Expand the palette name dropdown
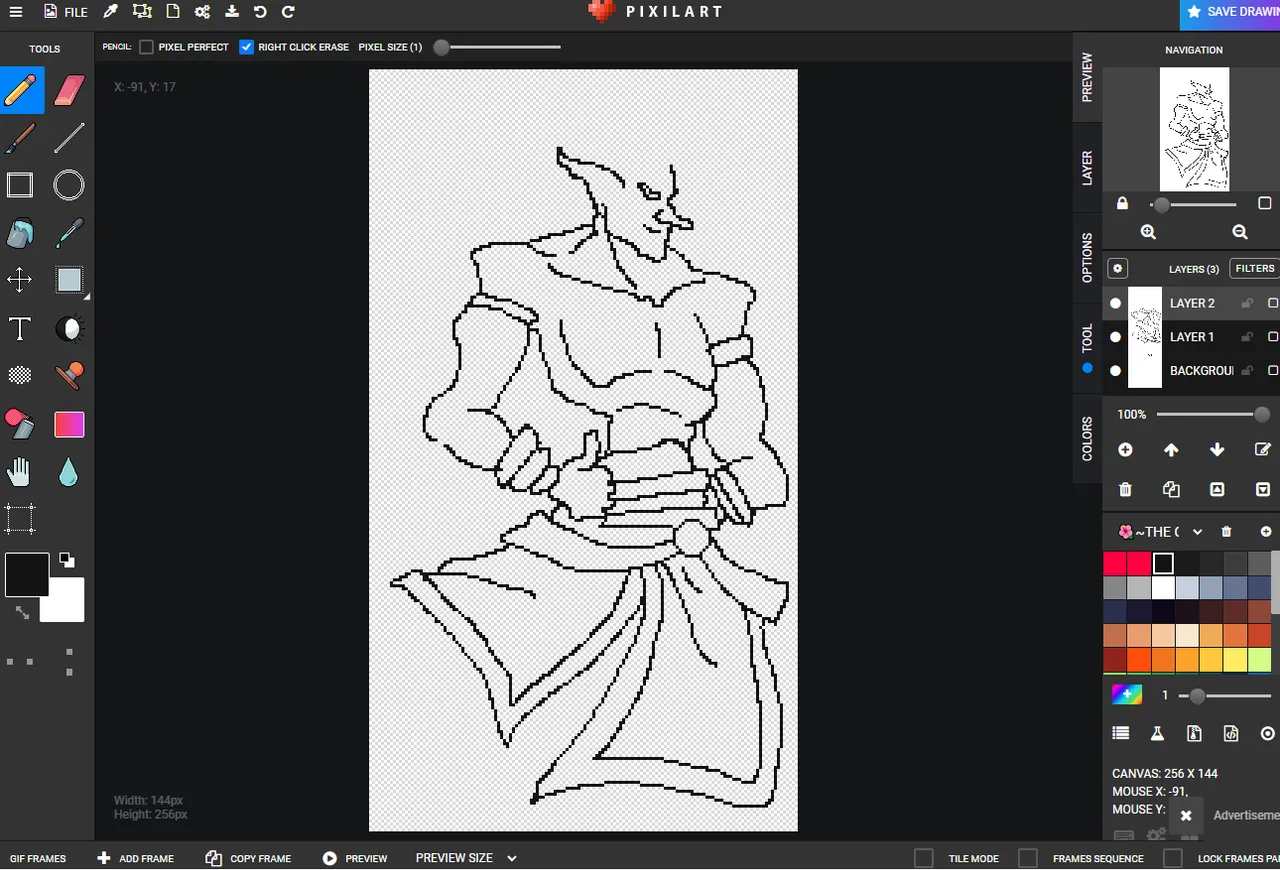This screenshot has width=1280, height=870. (1197, 532)
